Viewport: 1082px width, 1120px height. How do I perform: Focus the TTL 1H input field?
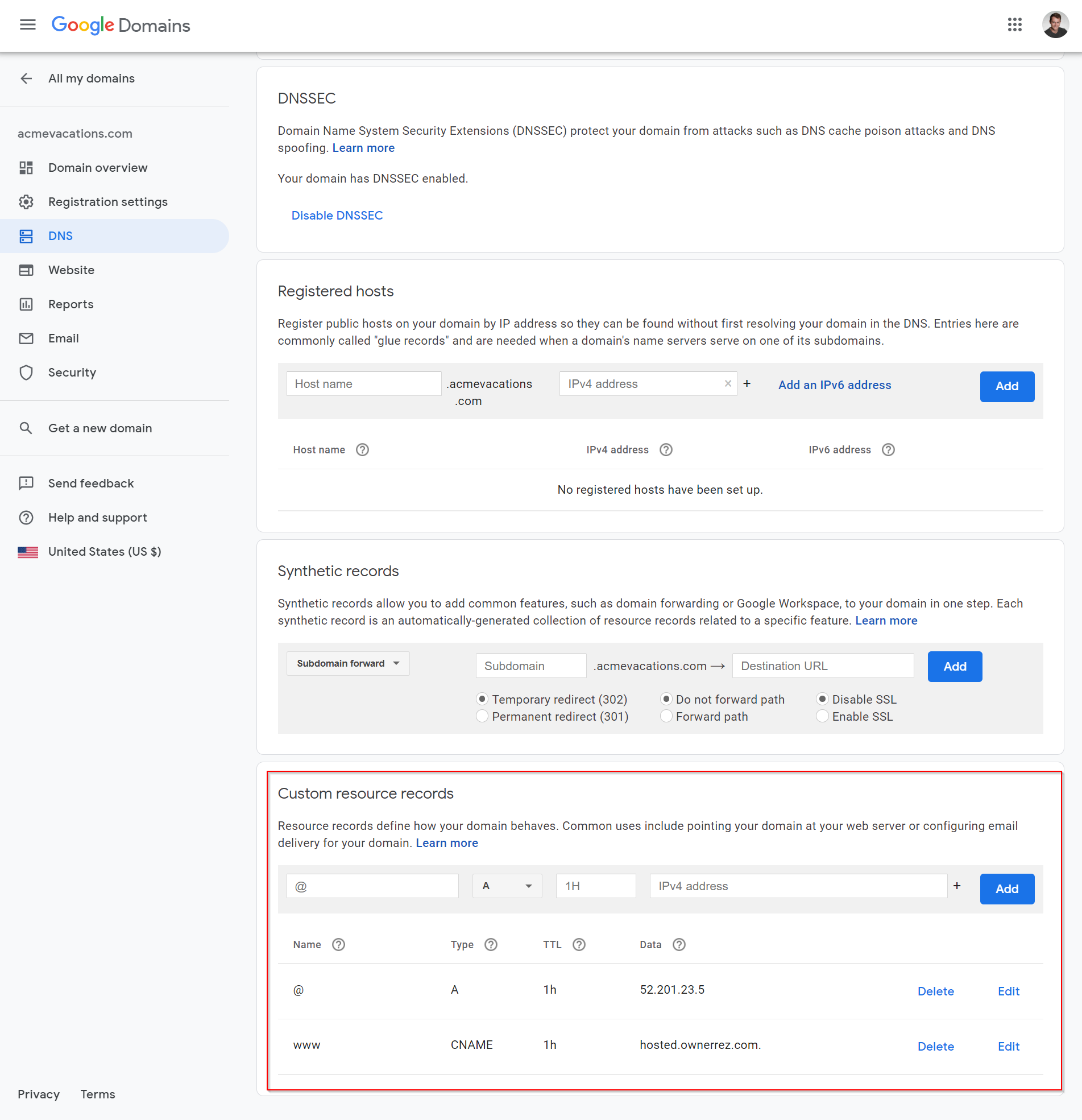click(596, 886)
